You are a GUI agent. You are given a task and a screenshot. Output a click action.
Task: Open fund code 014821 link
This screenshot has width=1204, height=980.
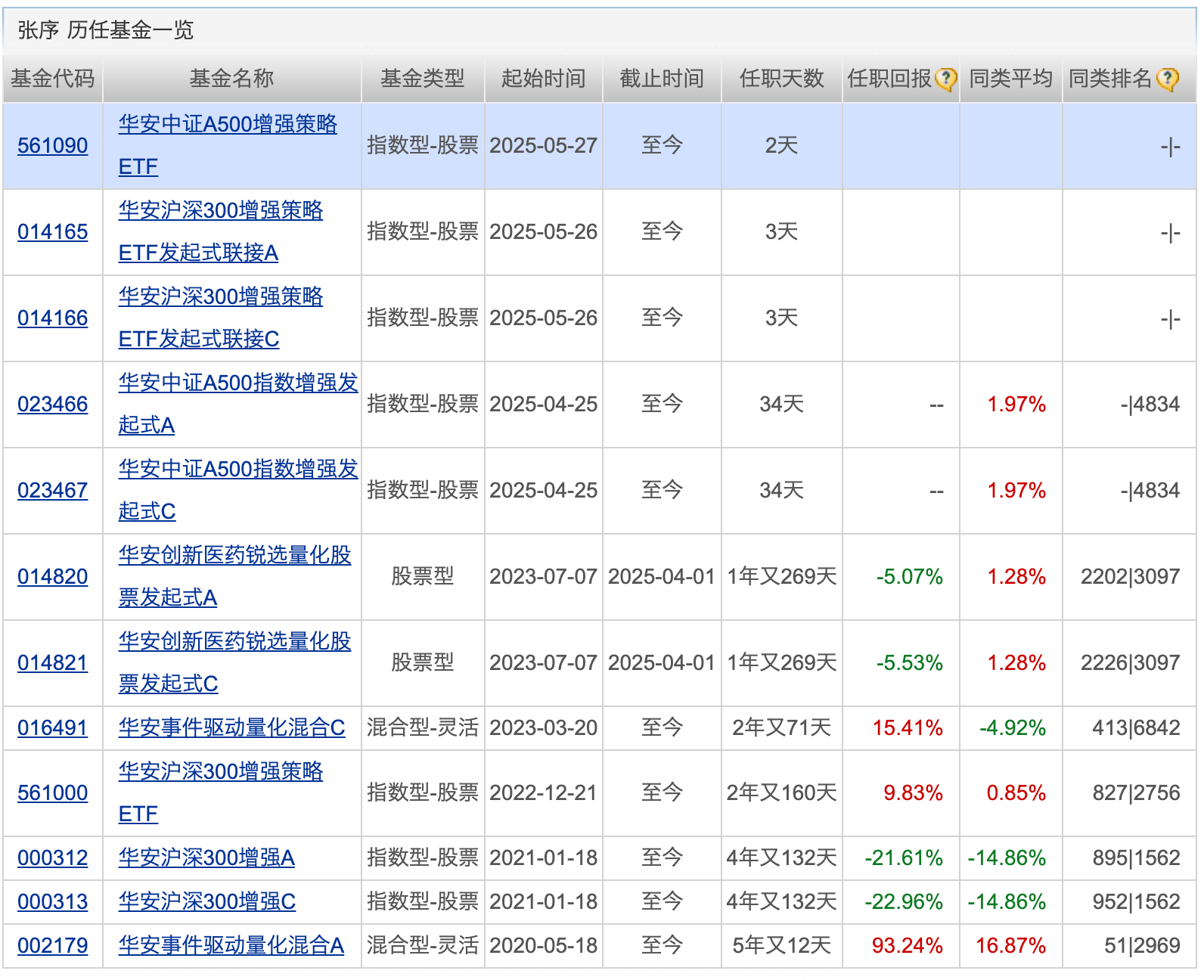pos(53,663)
